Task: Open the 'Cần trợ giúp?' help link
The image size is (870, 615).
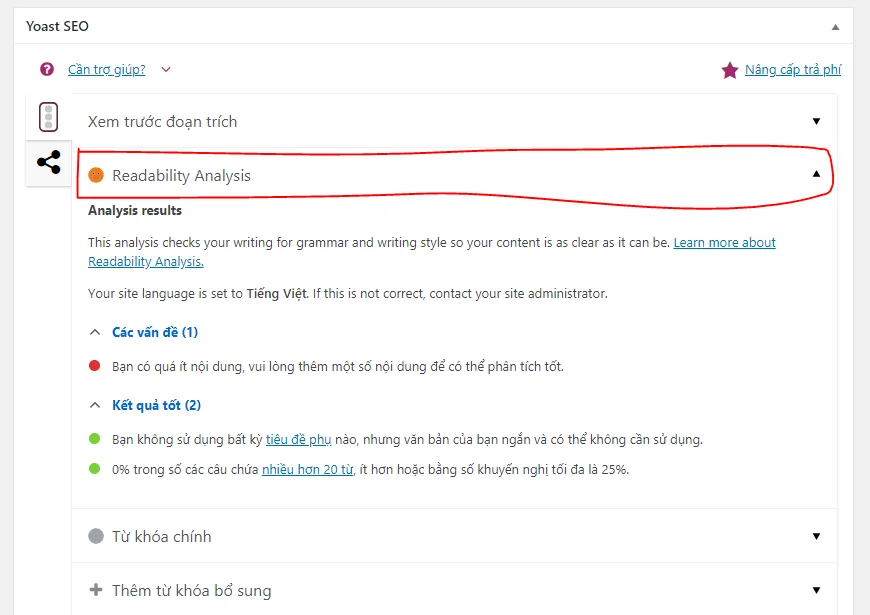Action: tap(107, 69)
